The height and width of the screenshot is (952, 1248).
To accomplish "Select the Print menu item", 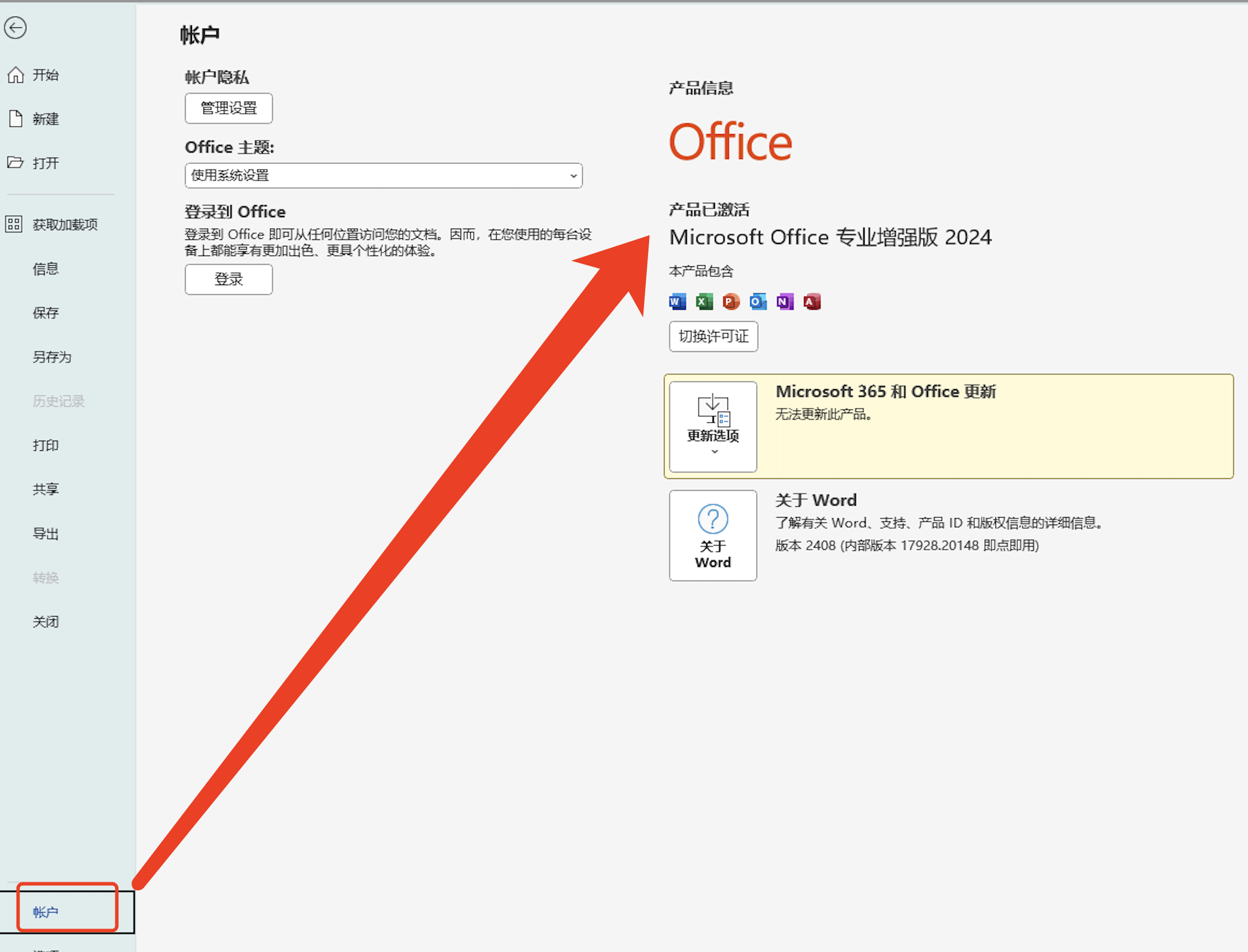I will coord(46,445).
